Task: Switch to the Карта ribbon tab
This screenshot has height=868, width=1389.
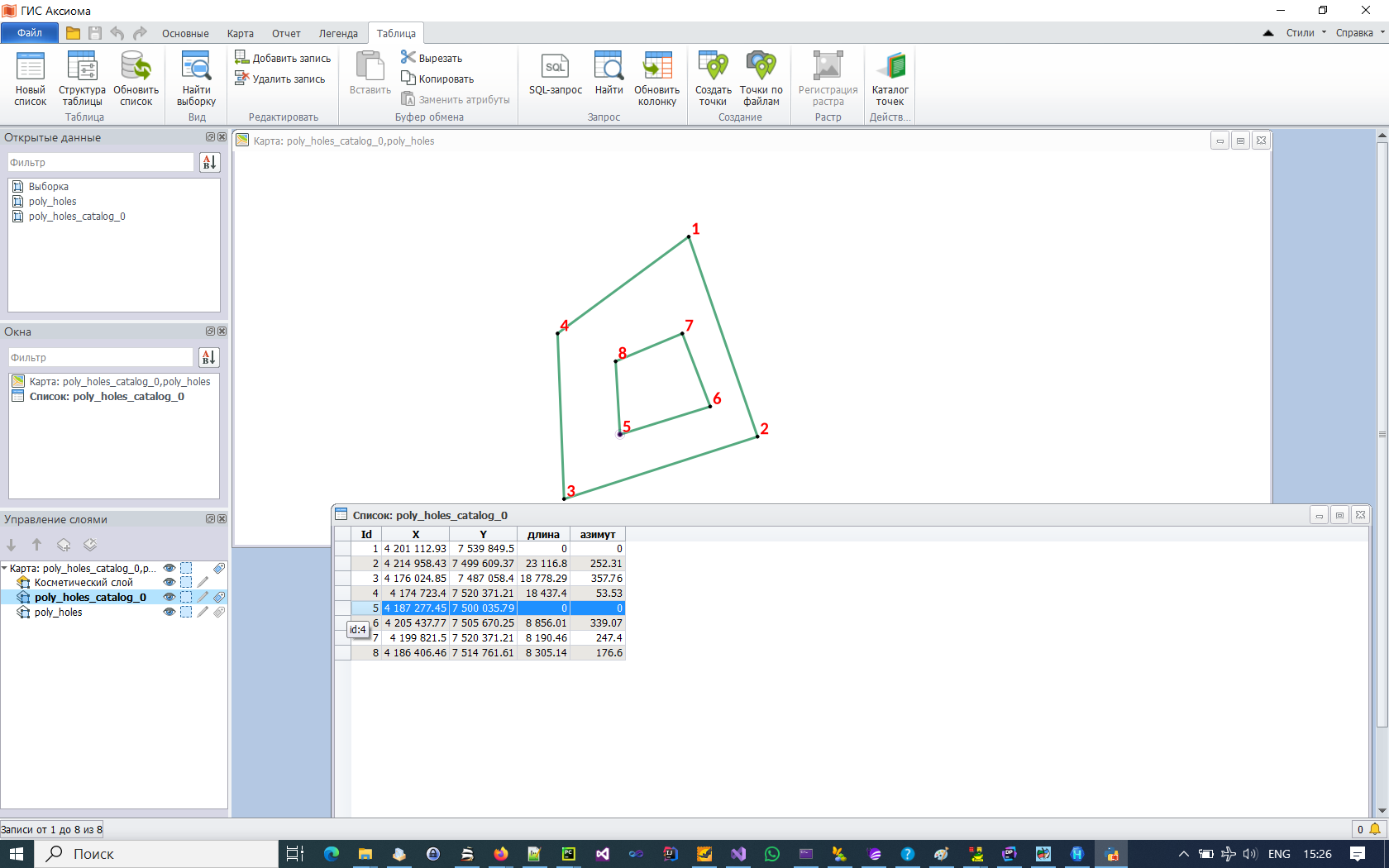Action: (240, 34)
